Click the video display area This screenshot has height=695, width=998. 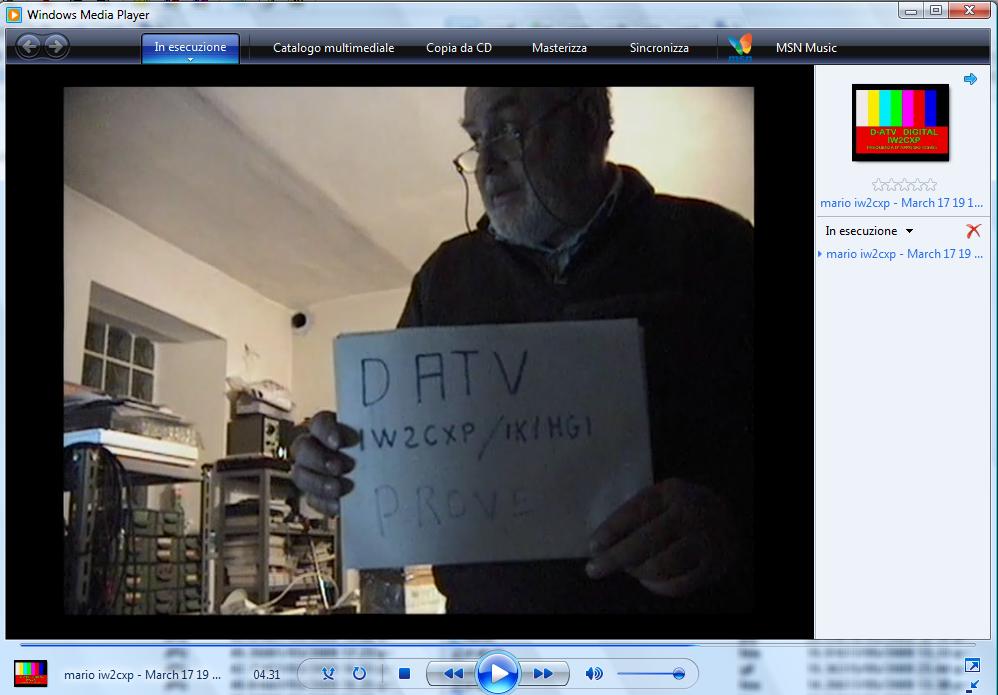[409, 350]
